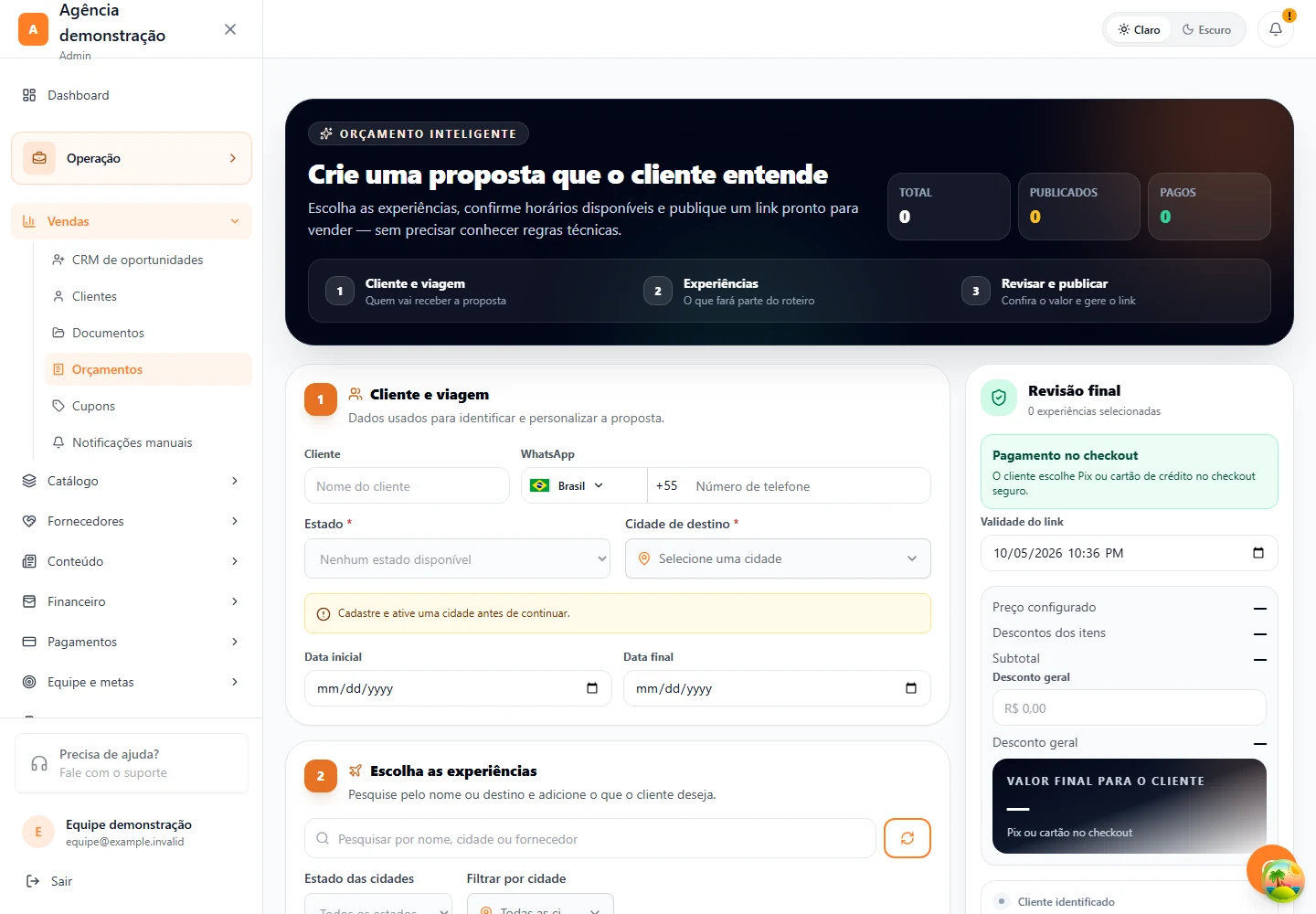Image resolution: width=1316 pixels, height=914 pixels.
Task: Click the Financeiro wallet icon
Action: click(x=29, y=601)
